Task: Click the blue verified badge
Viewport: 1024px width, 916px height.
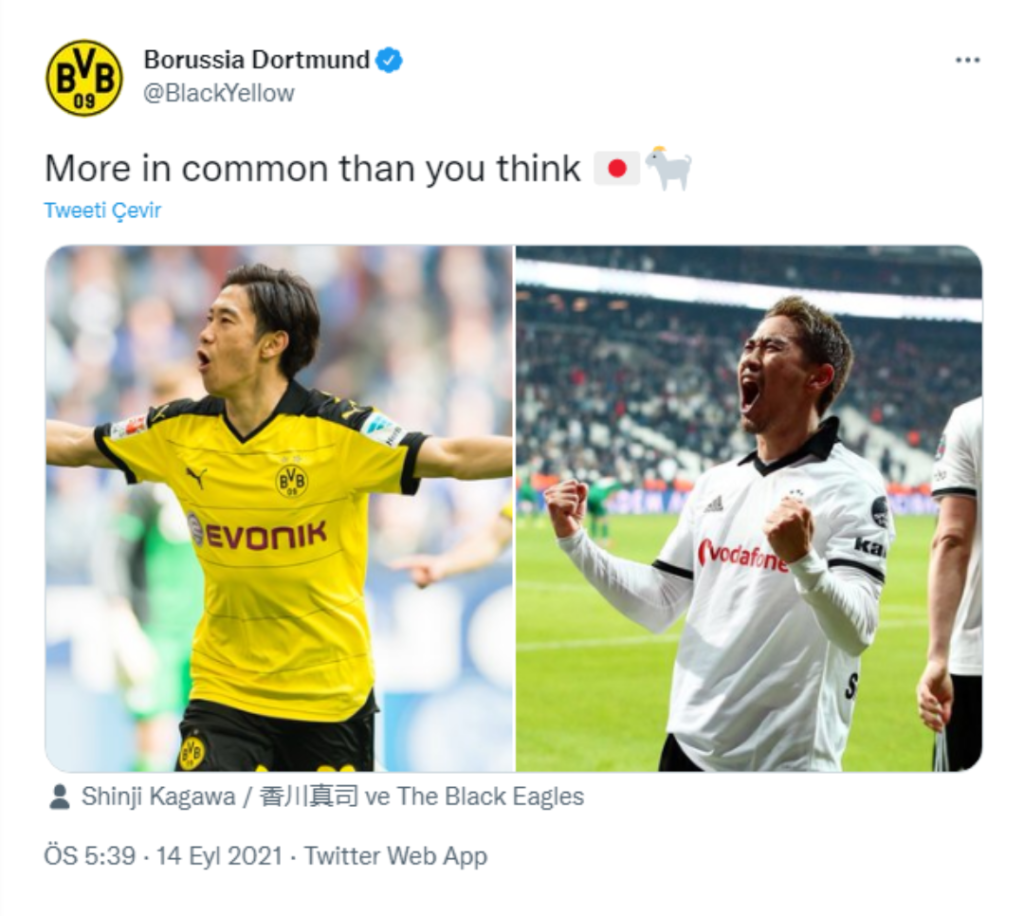Action: point(390,60)
